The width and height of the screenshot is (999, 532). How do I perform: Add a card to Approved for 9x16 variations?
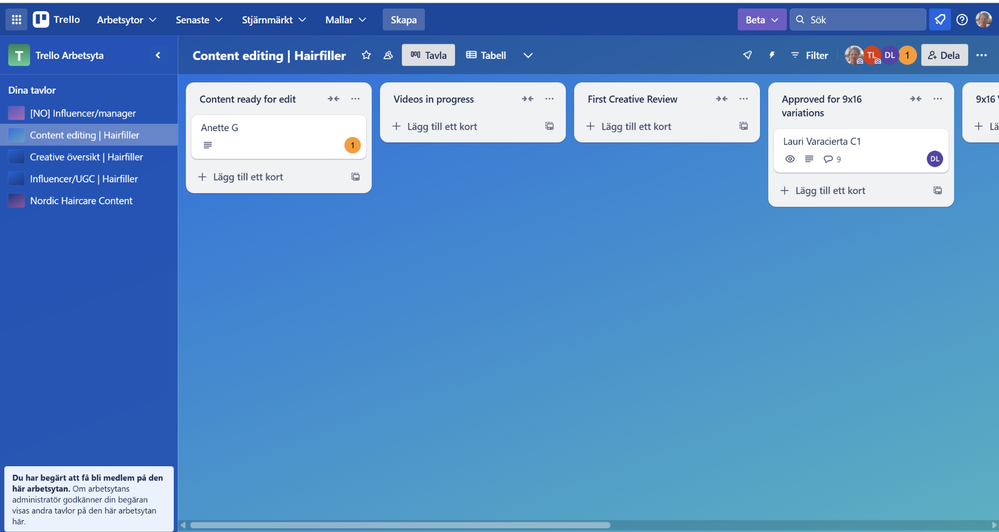[851, 191]
